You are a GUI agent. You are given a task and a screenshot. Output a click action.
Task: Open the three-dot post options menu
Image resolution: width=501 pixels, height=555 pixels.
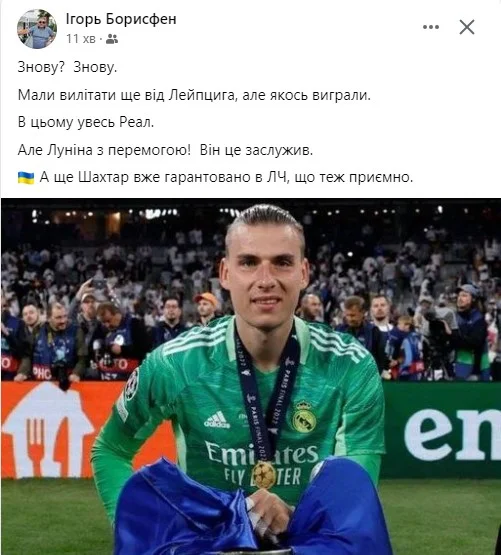tap(431, 27)
